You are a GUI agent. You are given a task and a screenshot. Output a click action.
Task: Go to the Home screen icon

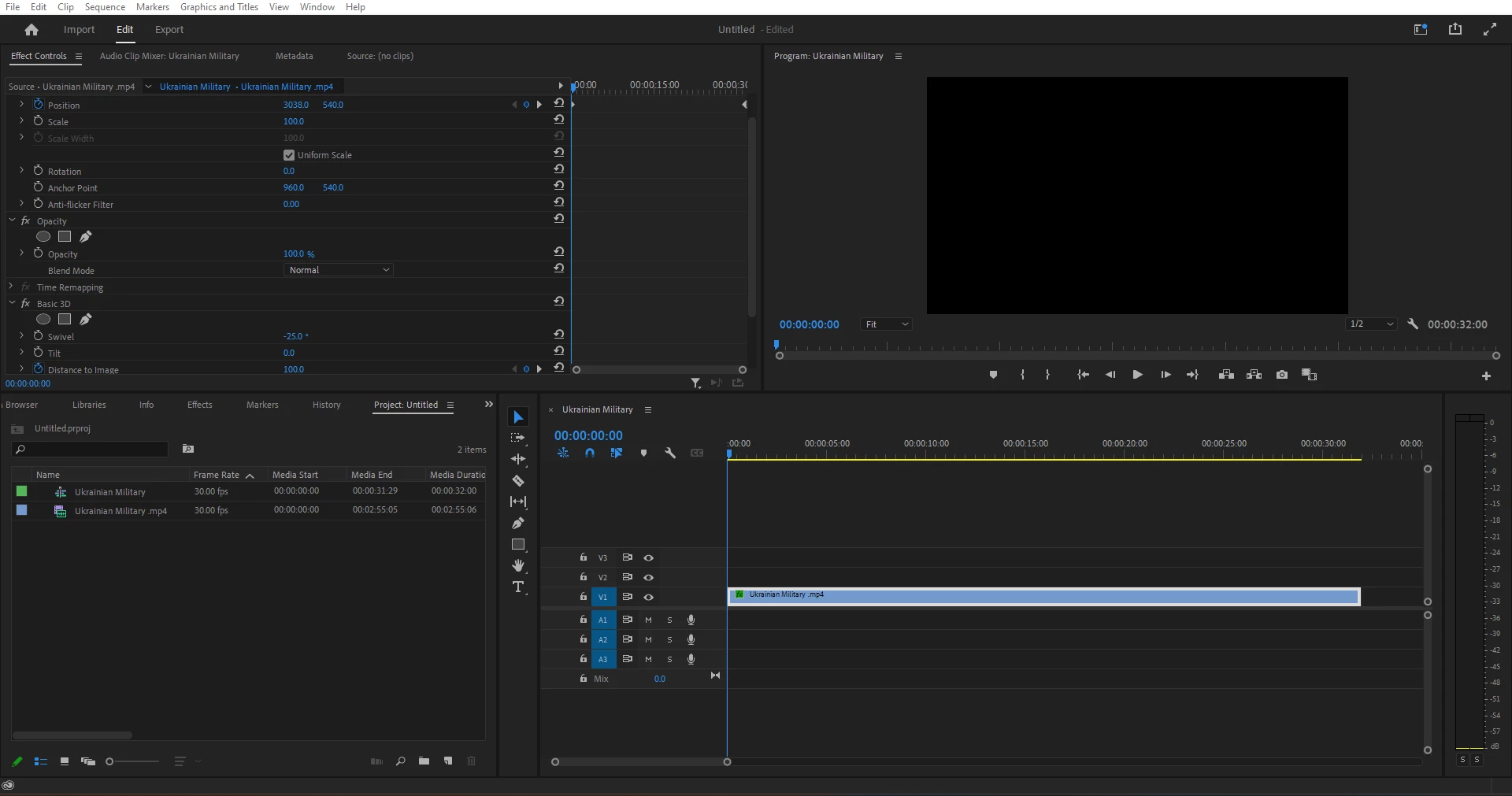click(31, 30)
